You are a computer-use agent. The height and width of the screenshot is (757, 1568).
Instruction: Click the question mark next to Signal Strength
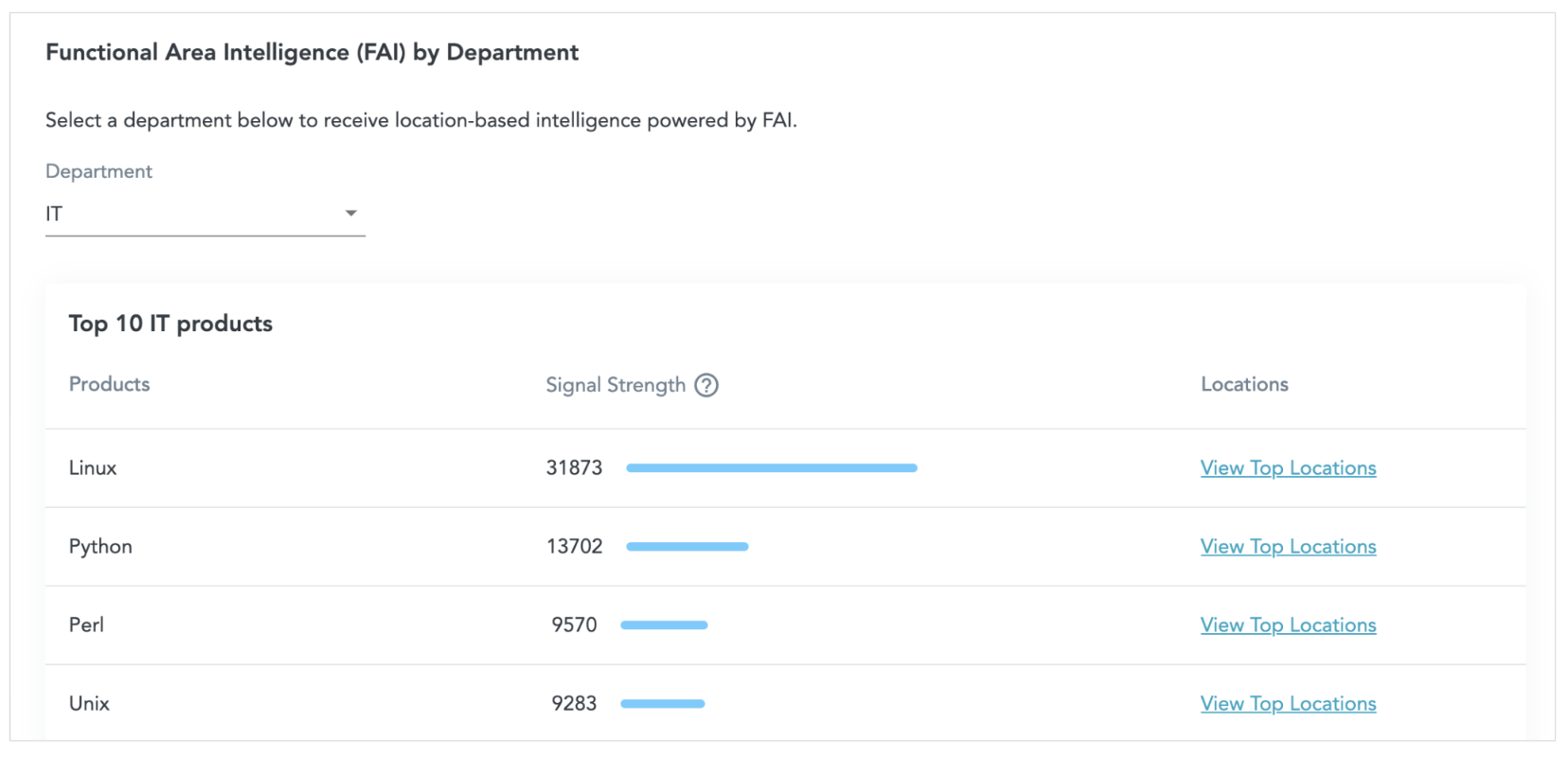(x=706, y=385)
